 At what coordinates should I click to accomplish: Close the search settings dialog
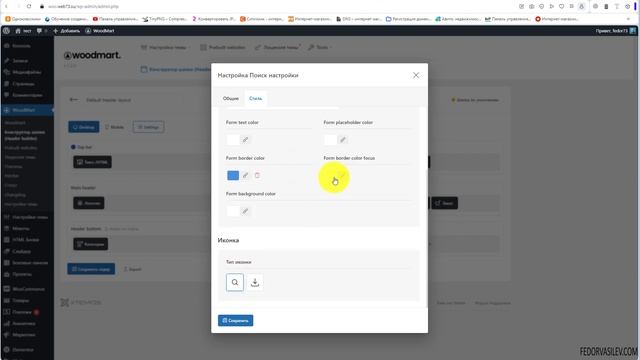416,75
